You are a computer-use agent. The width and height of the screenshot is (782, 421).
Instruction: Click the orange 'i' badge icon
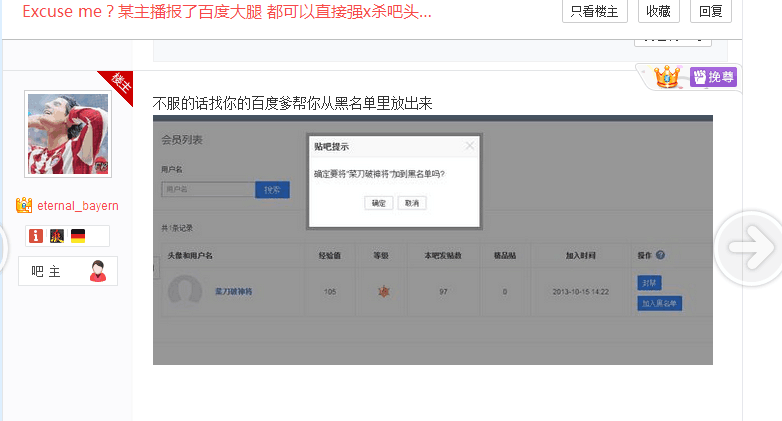point(36,235)
